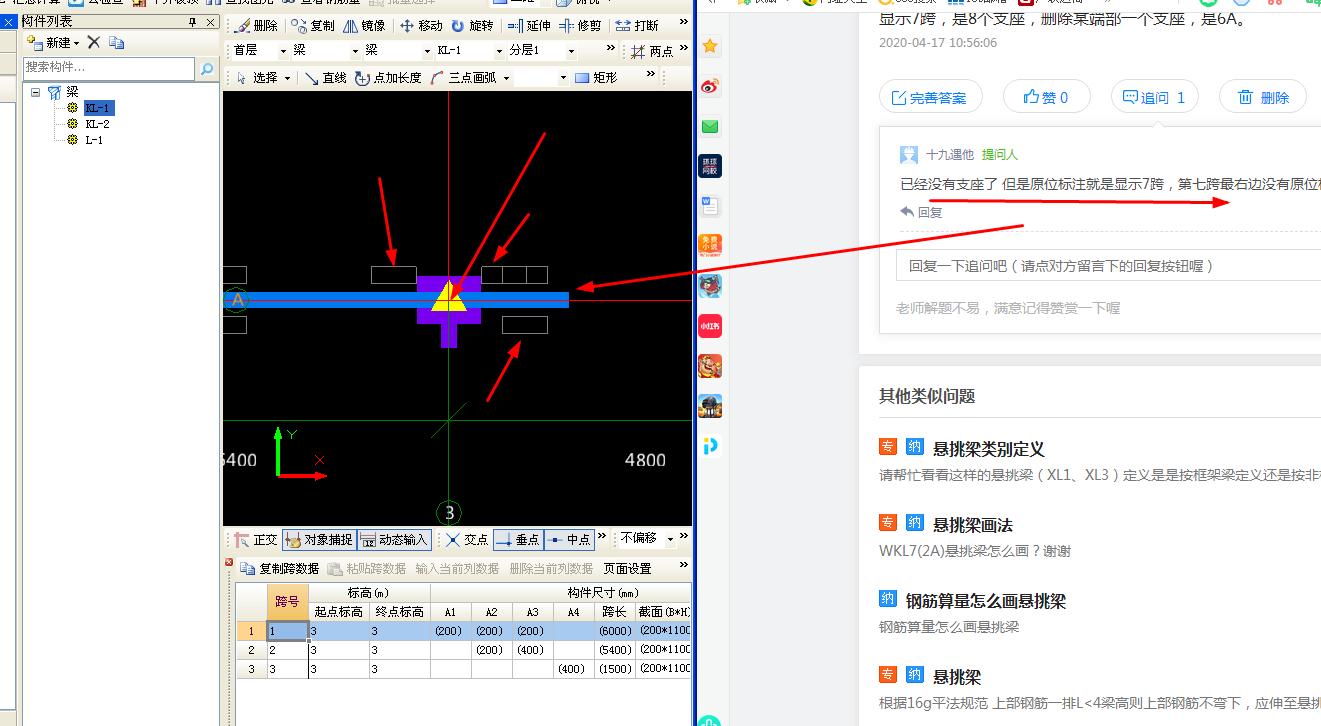Pin the 构件列表 panel
Viewport: 1321px width, 726px height.
point(193,22)
